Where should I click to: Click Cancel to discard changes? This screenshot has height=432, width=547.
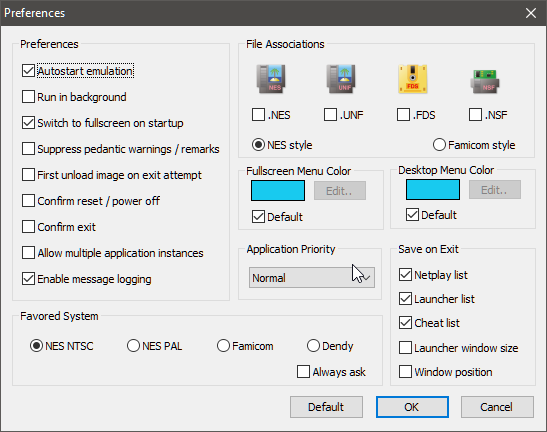click(x=497, y=407)
